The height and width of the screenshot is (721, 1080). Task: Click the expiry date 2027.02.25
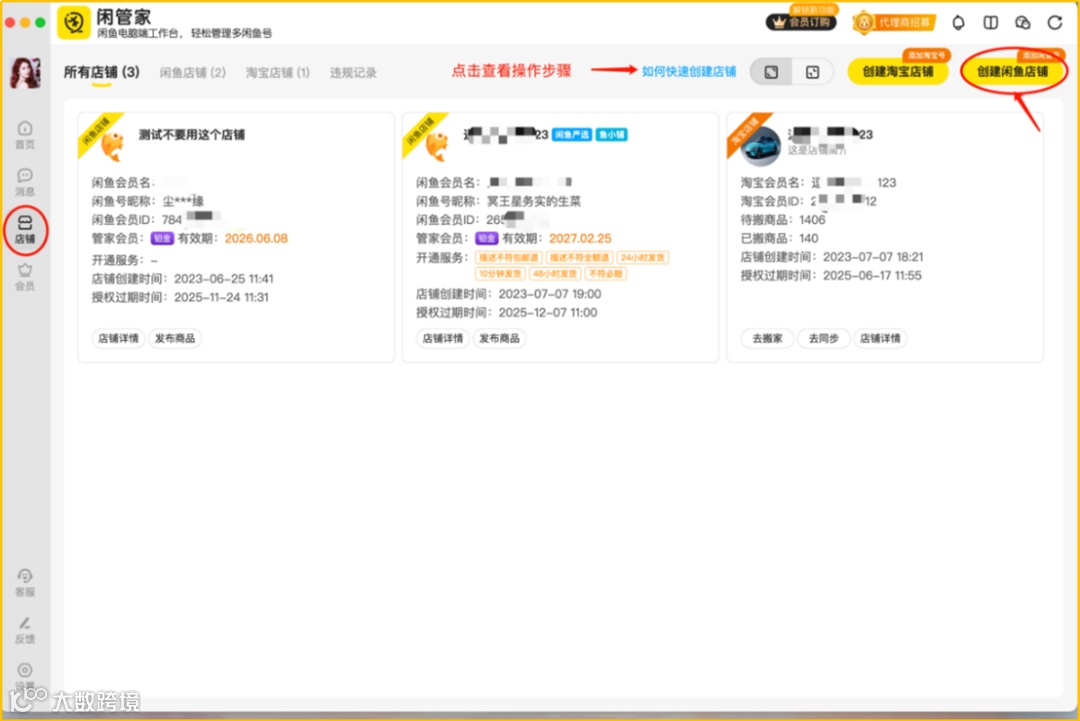tap(580, 238)
